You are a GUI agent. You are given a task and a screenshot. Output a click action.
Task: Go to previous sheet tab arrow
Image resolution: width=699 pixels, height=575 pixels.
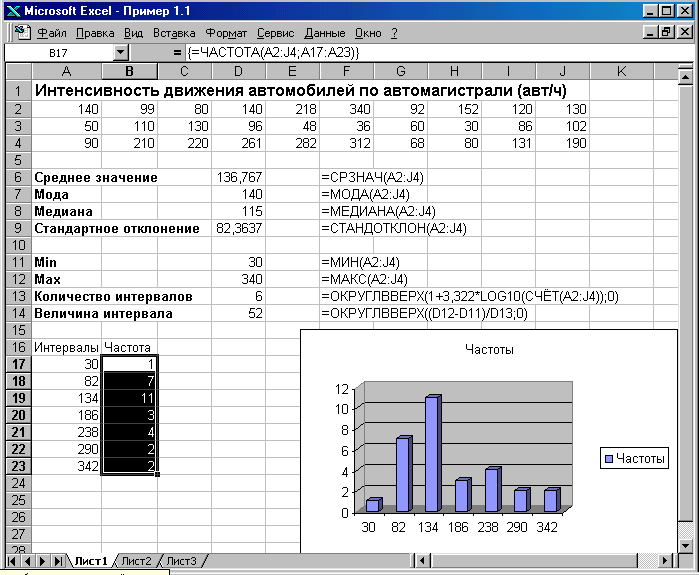click(28, 561)
